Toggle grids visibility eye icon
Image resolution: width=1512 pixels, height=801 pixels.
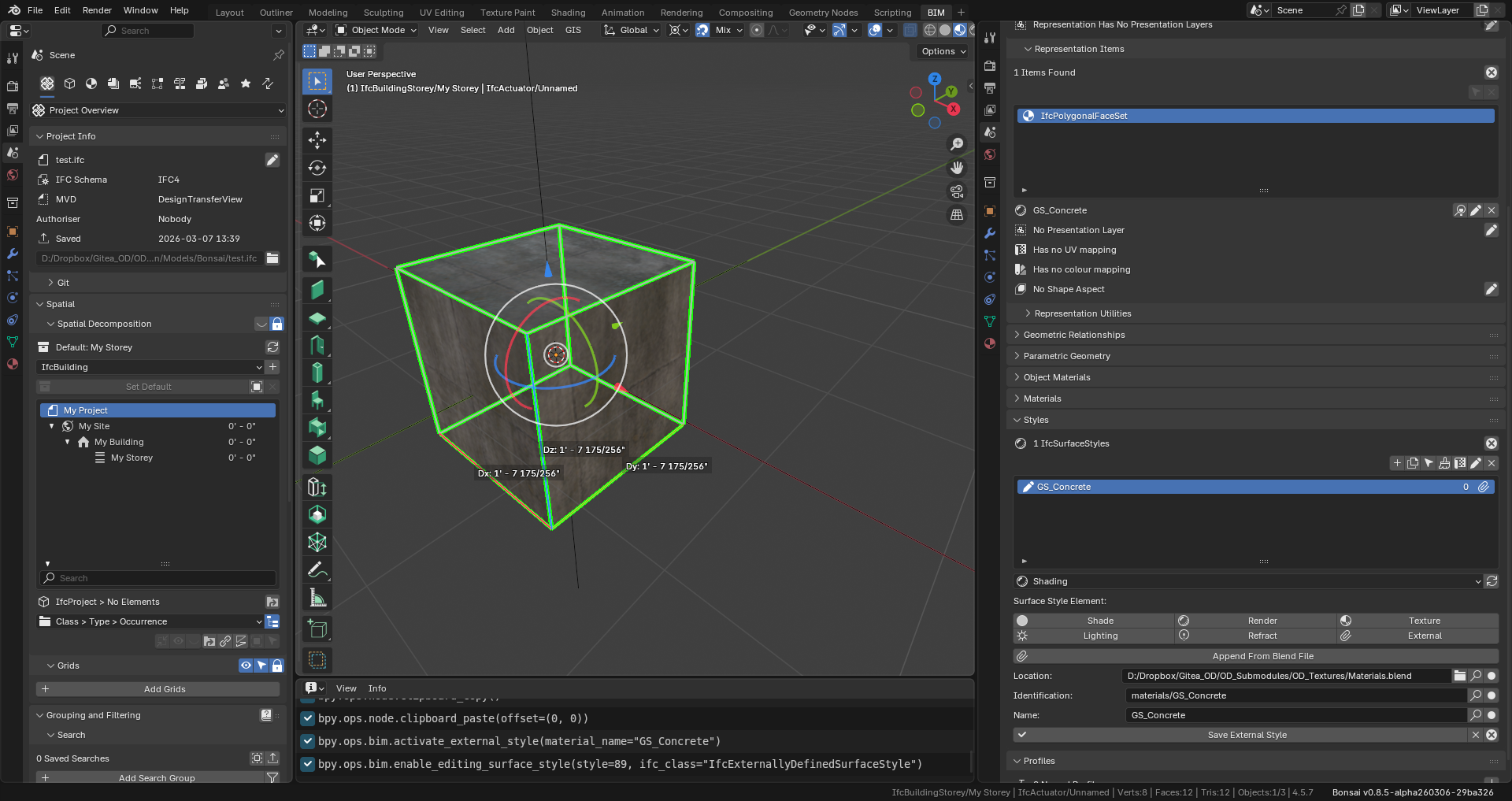(246, 666)
